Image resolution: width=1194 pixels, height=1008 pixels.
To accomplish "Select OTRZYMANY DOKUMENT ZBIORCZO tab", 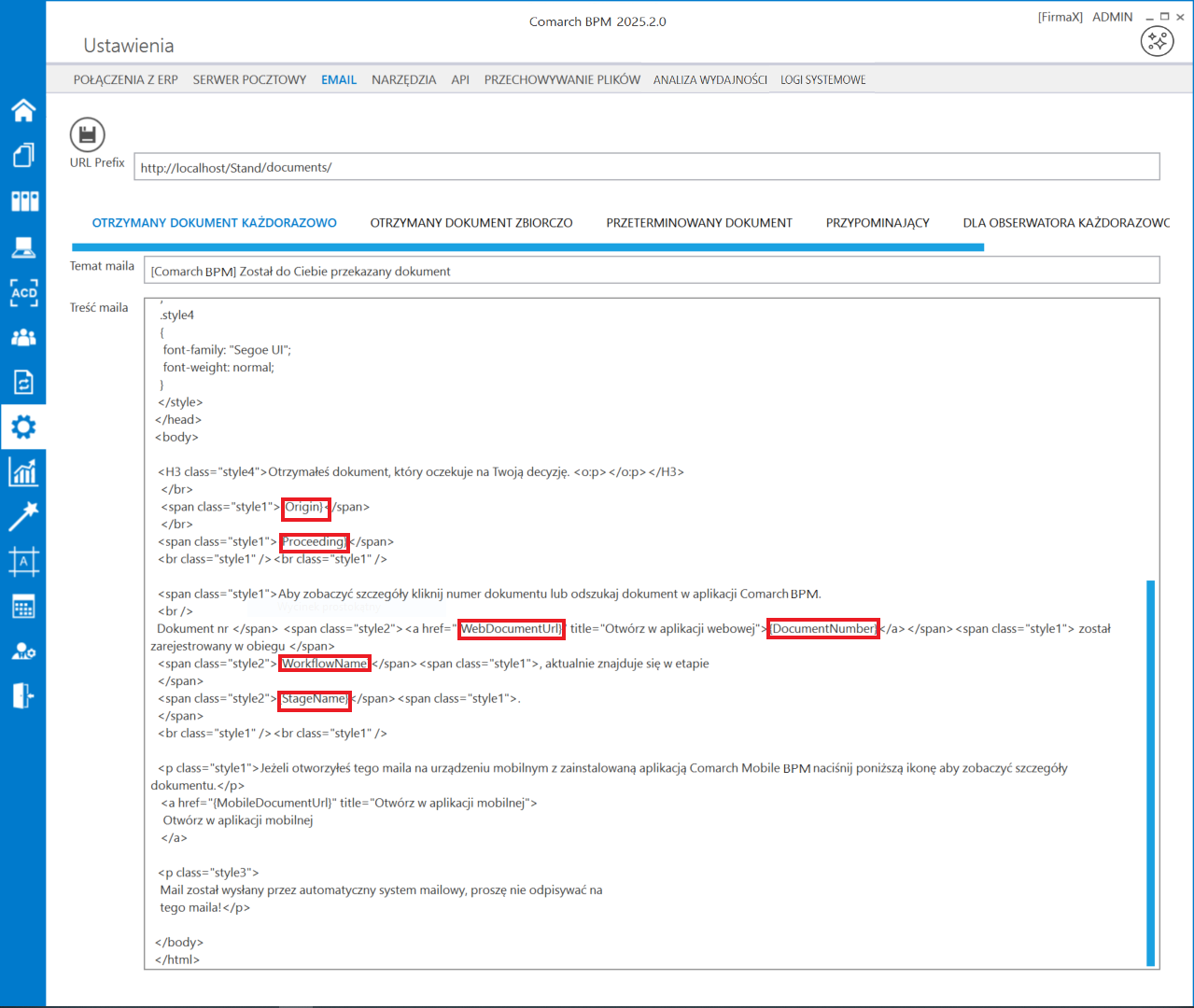I will [471, 223].
